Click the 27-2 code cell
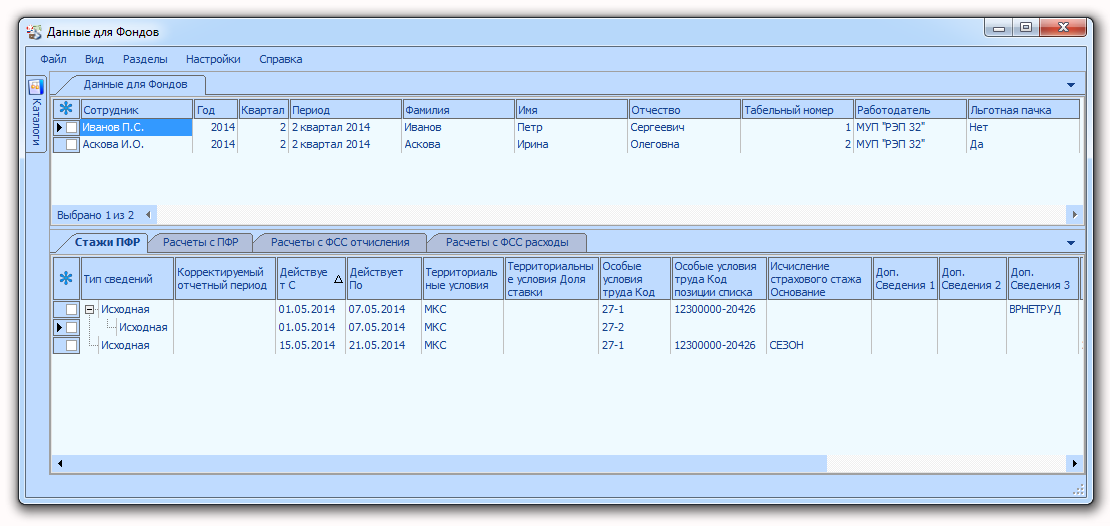Image resolution: width=1110 pixels, height=526 pixels. click(x=635, y=327)
